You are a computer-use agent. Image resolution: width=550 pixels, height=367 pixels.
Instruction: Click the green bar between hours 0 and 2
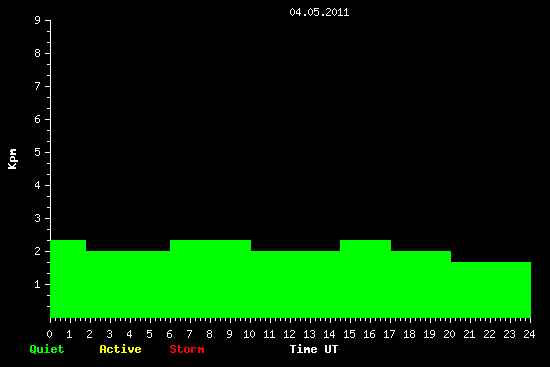tap(68, 279)
